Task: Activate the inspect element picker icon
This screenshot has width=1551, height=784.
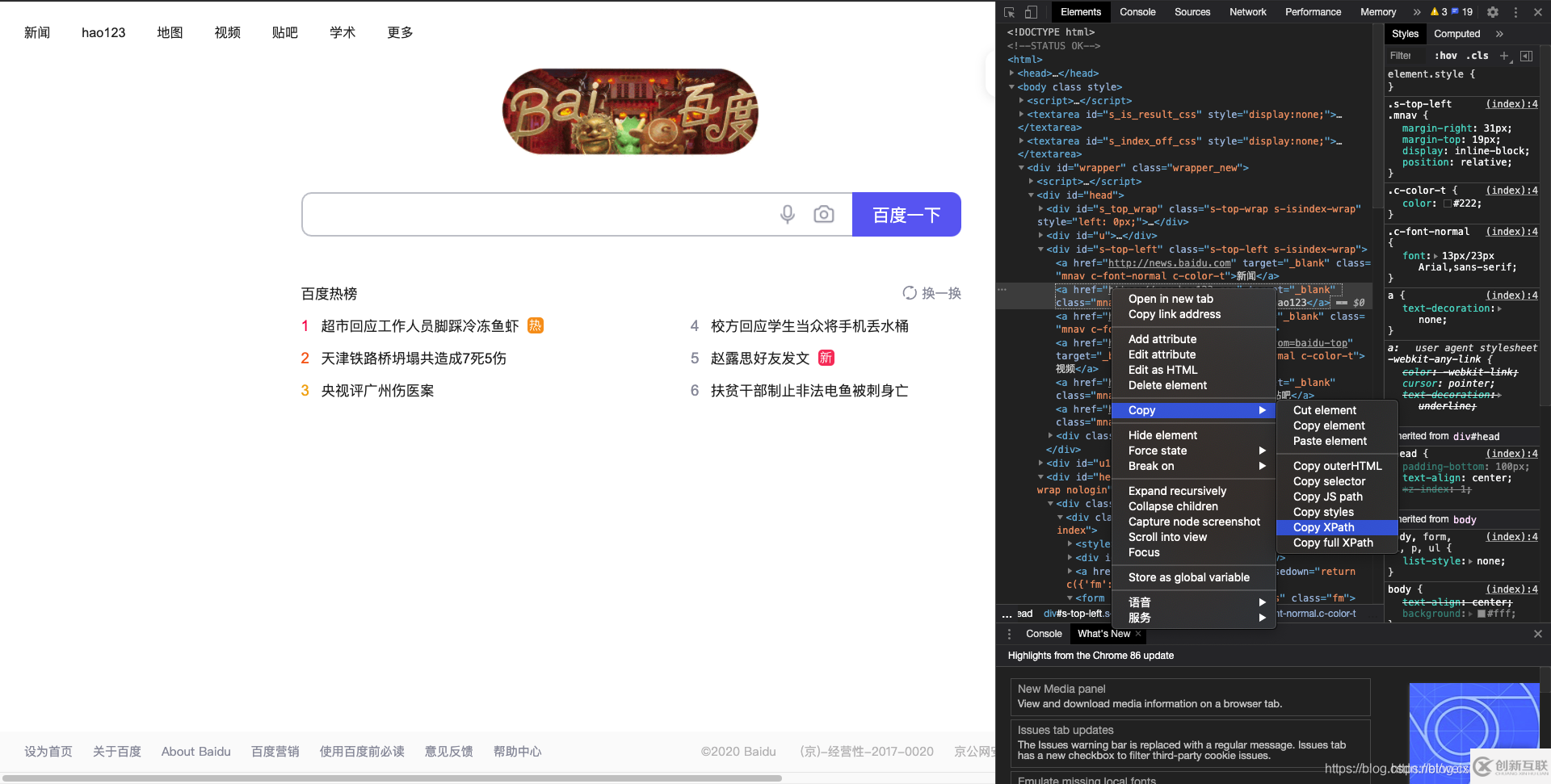Action: coord(1009,12)
